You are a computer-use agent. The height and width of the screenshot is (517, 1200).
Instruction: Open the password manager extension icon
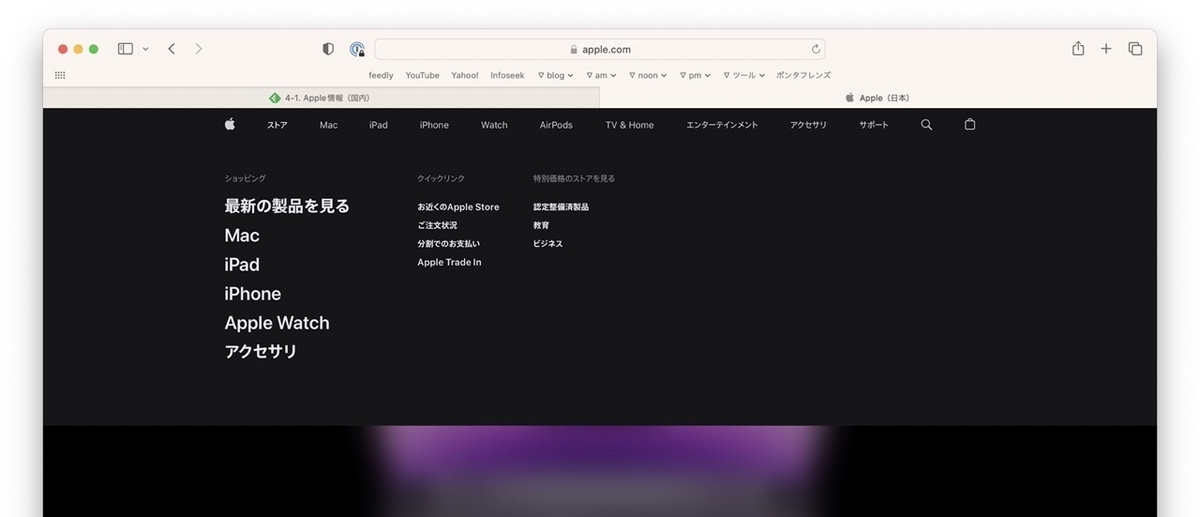pyautogui.click(x=357, y=49)
